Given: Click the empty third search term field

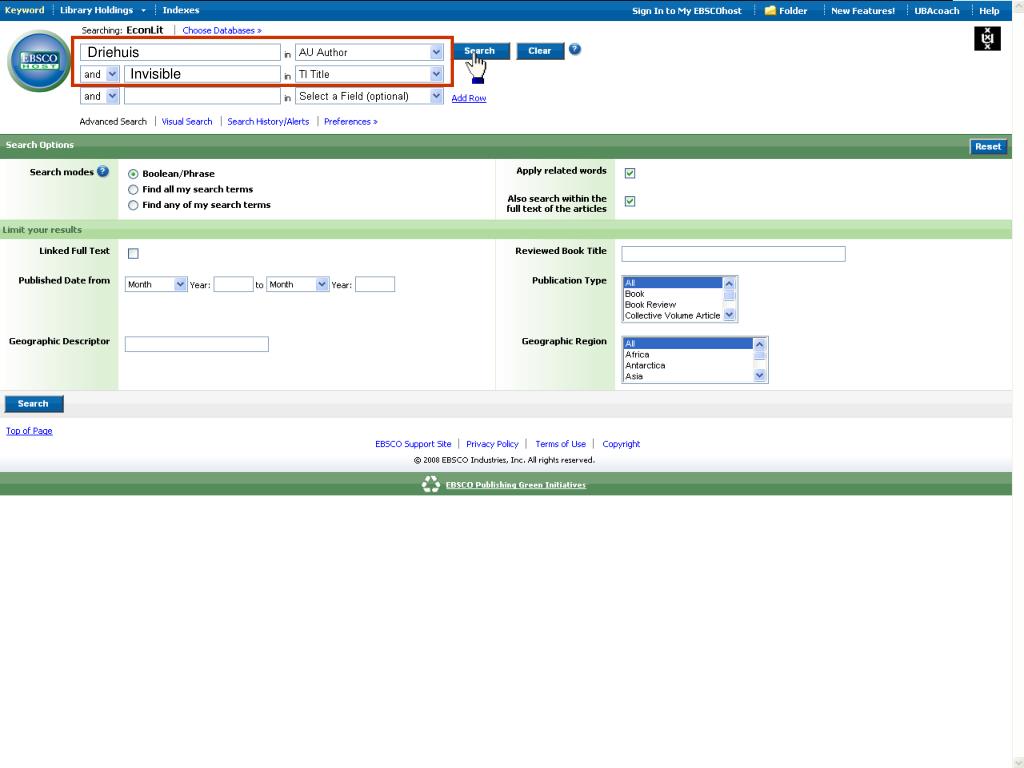Looking at the screenshot, I should (x=202, y=96).
